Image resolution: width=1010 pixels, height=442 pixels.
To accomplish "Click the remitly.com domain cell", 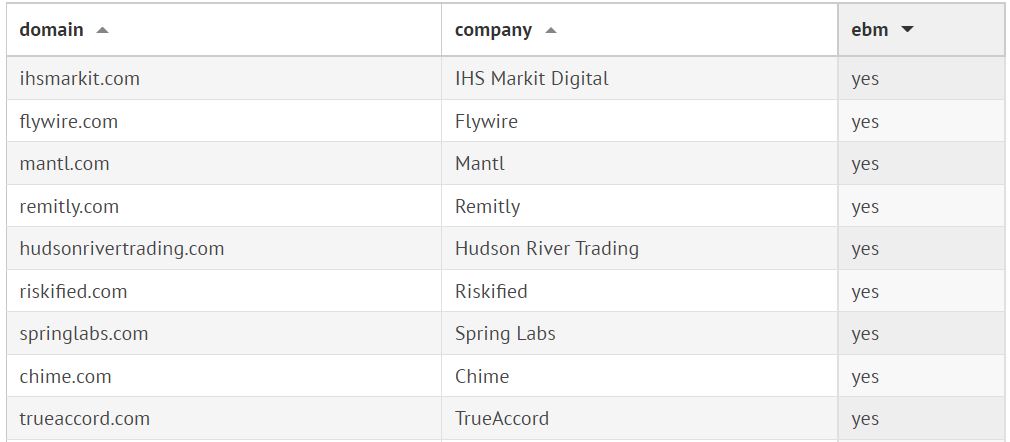I will tap(69, 207).
